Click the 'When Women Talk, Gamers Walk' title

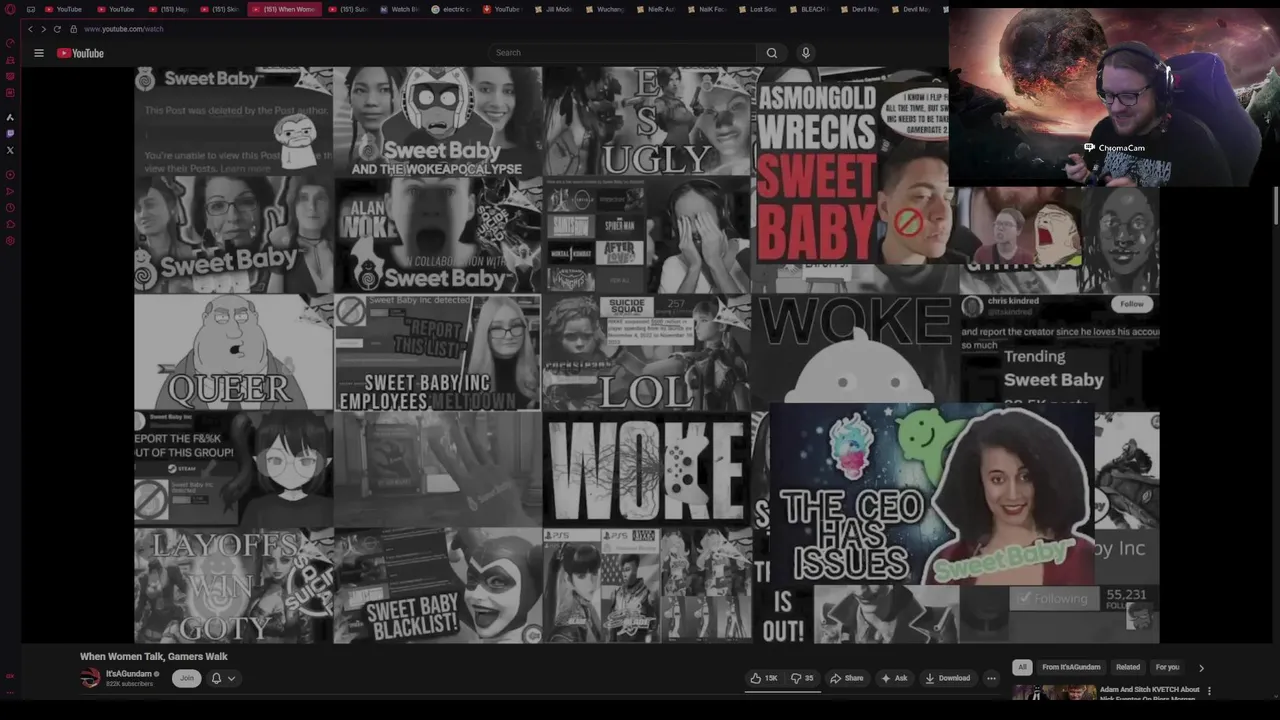coord(154,657)
